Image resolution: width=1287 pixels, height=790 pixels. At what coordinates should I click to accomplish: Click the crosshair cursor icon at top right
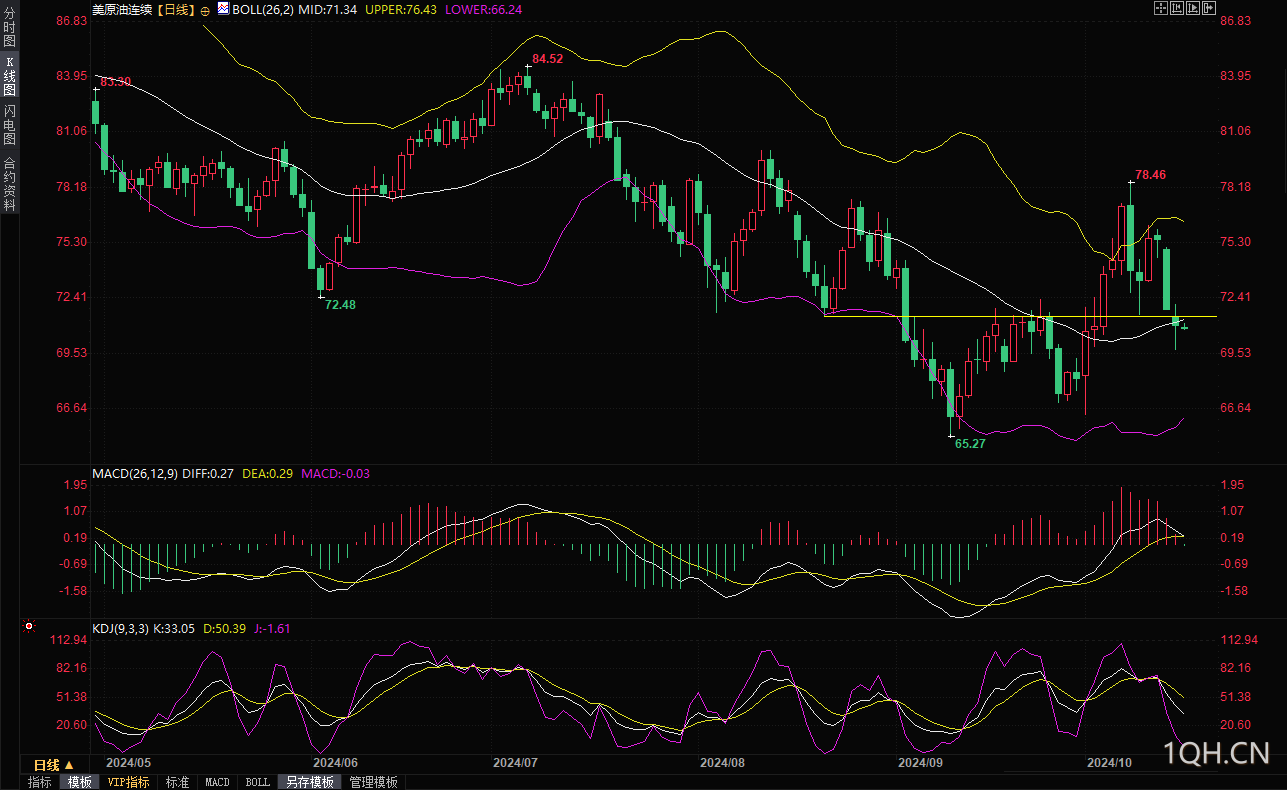click(1161, 8)
